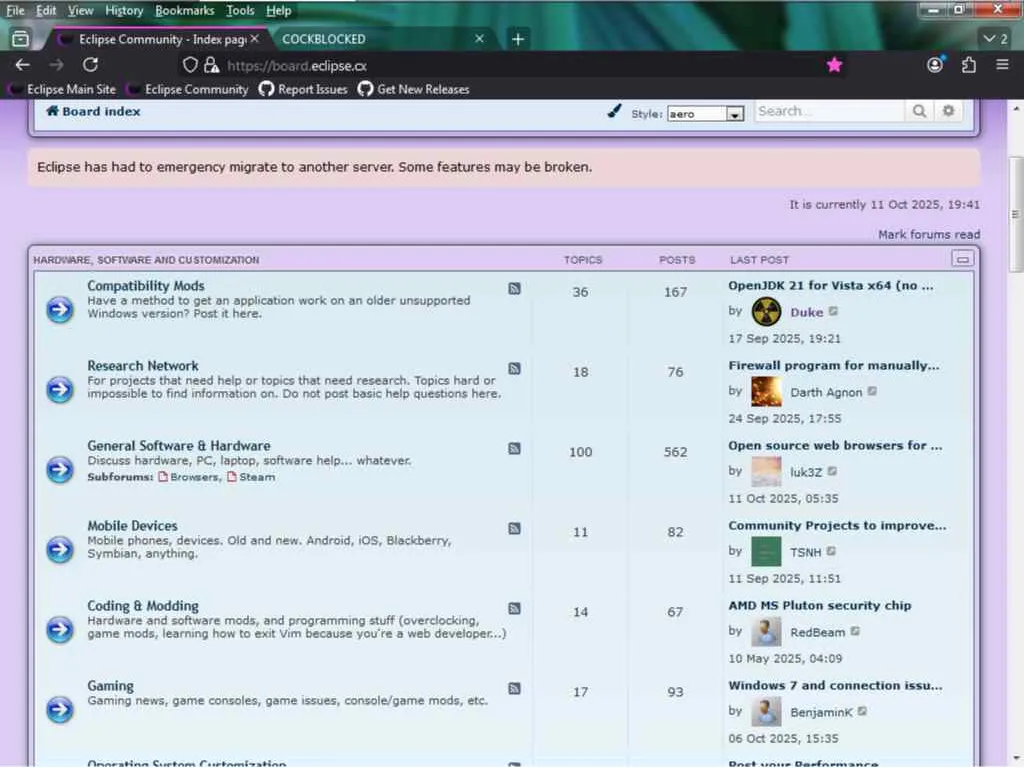Image resolution: width=1024 pixels, height=768 pixels.
Task: Click RSS feed icon for Gaming
Action: (x=515, y=688)
